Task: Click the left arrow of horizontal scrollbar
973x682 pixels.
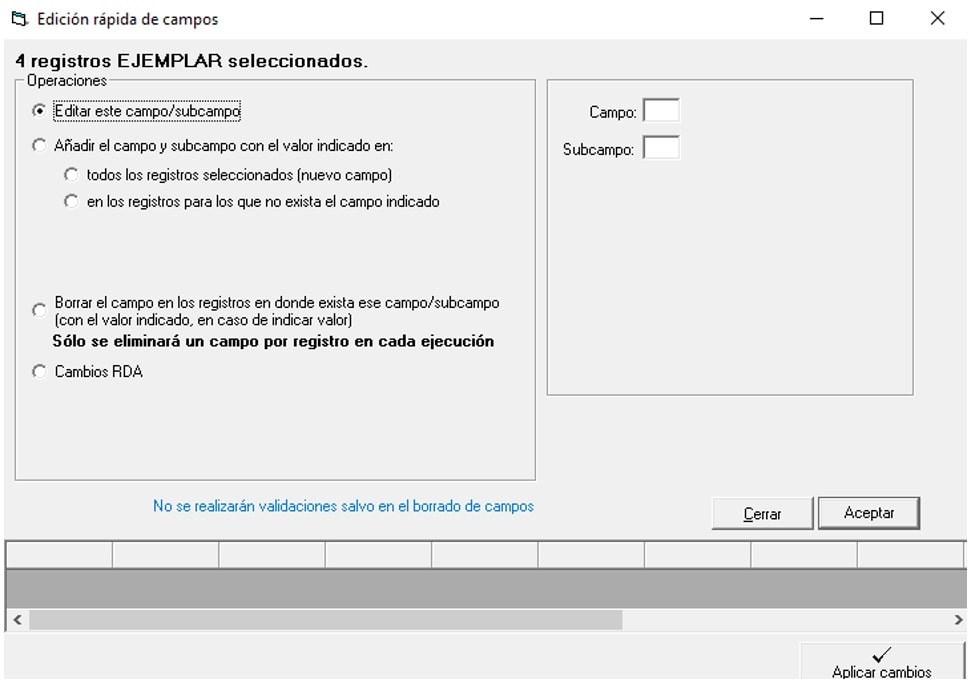Action: tap(17, 619)
